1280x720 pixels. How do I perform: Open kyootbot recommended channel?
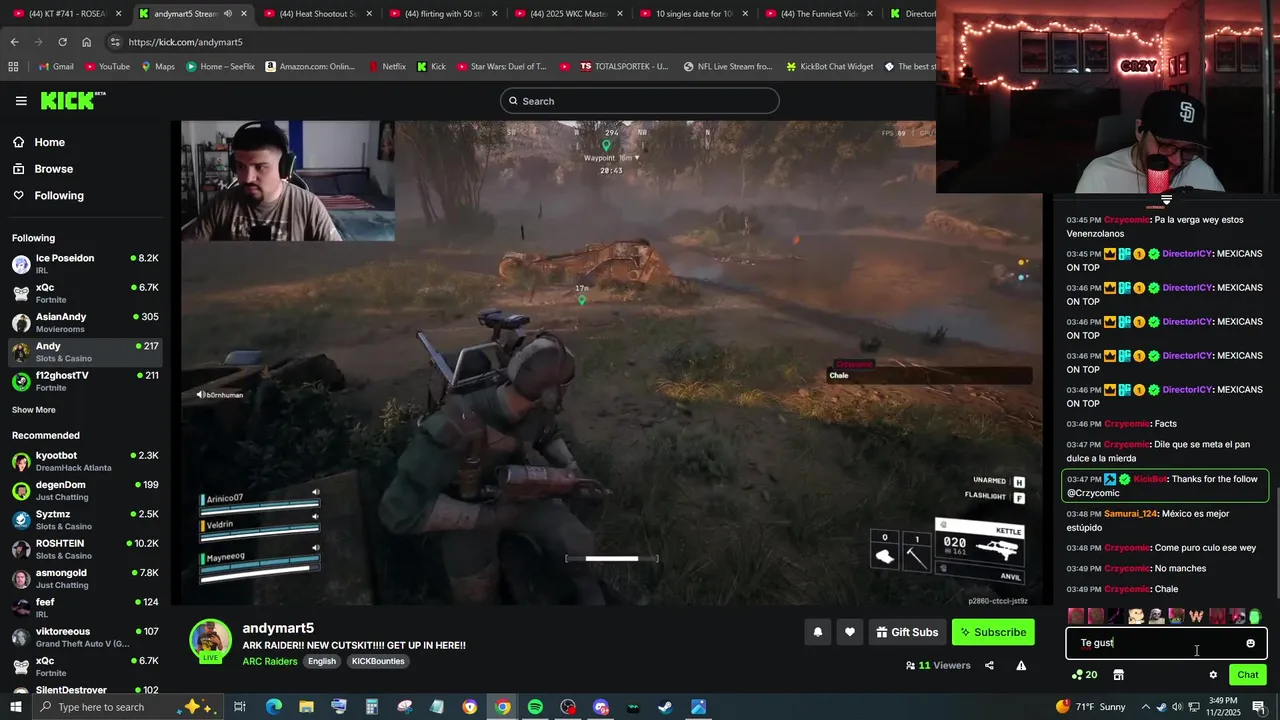(86, 461)
